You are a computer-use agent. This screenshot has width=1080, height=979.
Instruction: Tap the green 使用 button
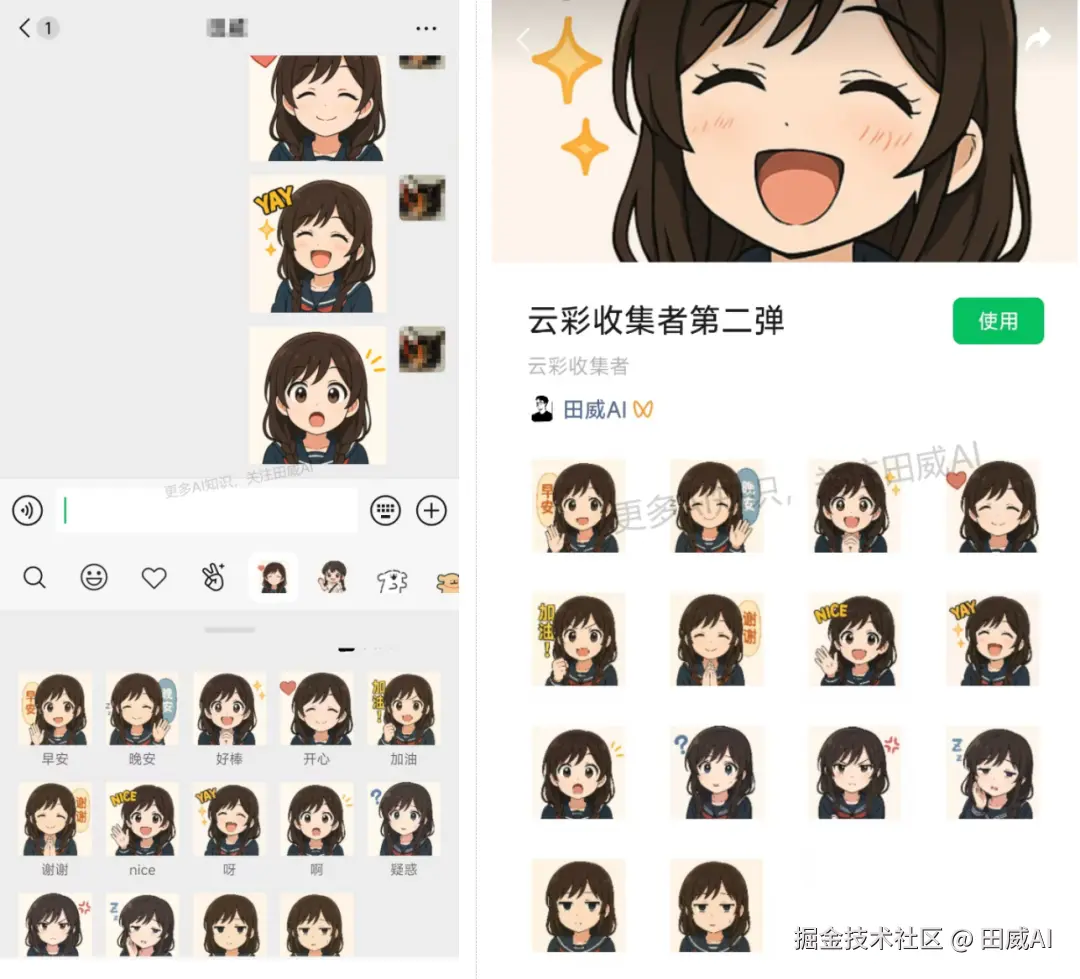(x=998, y=321)
